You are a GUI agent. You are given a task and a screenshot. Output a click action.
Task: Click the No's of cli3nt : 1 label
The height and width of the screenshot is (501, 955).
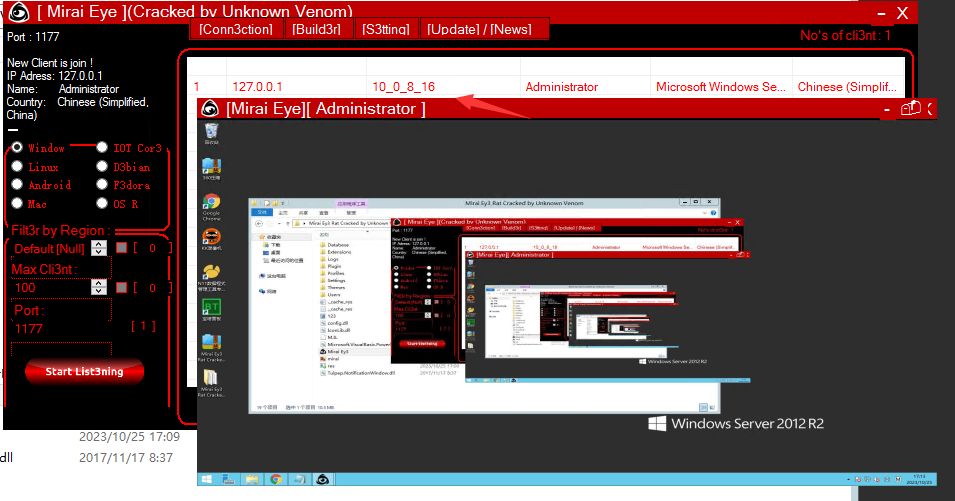tap(845, 35)
